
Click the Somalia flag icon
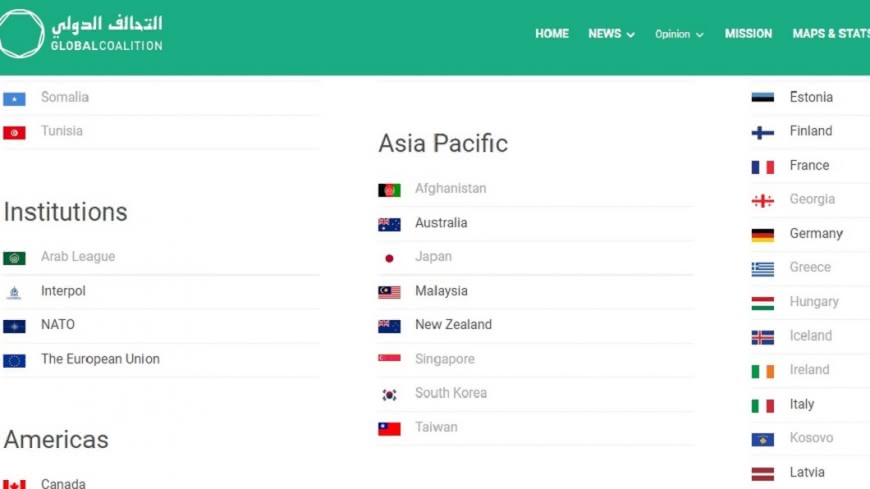click(14, 99)
